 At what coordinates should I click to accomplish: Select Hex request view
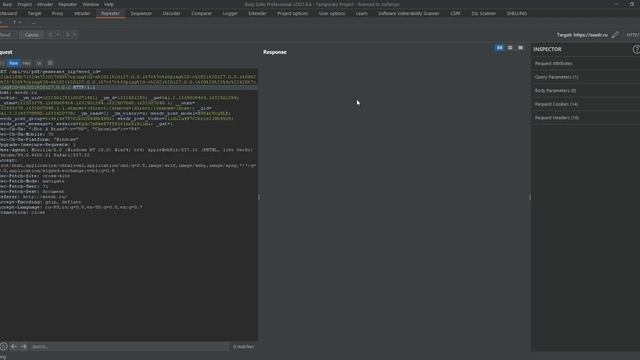tap(27, 63)
